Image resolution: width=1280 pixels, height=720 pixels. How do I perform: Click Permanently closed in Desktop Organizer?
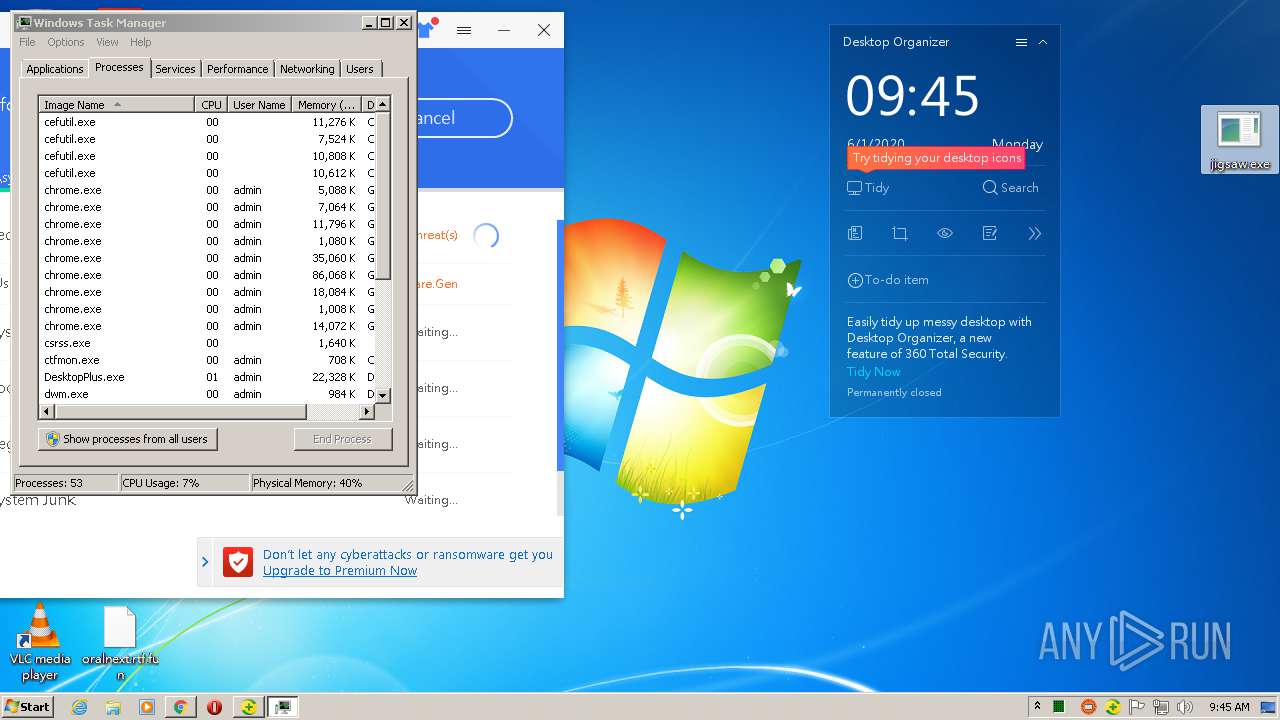(x=894, y=392)
